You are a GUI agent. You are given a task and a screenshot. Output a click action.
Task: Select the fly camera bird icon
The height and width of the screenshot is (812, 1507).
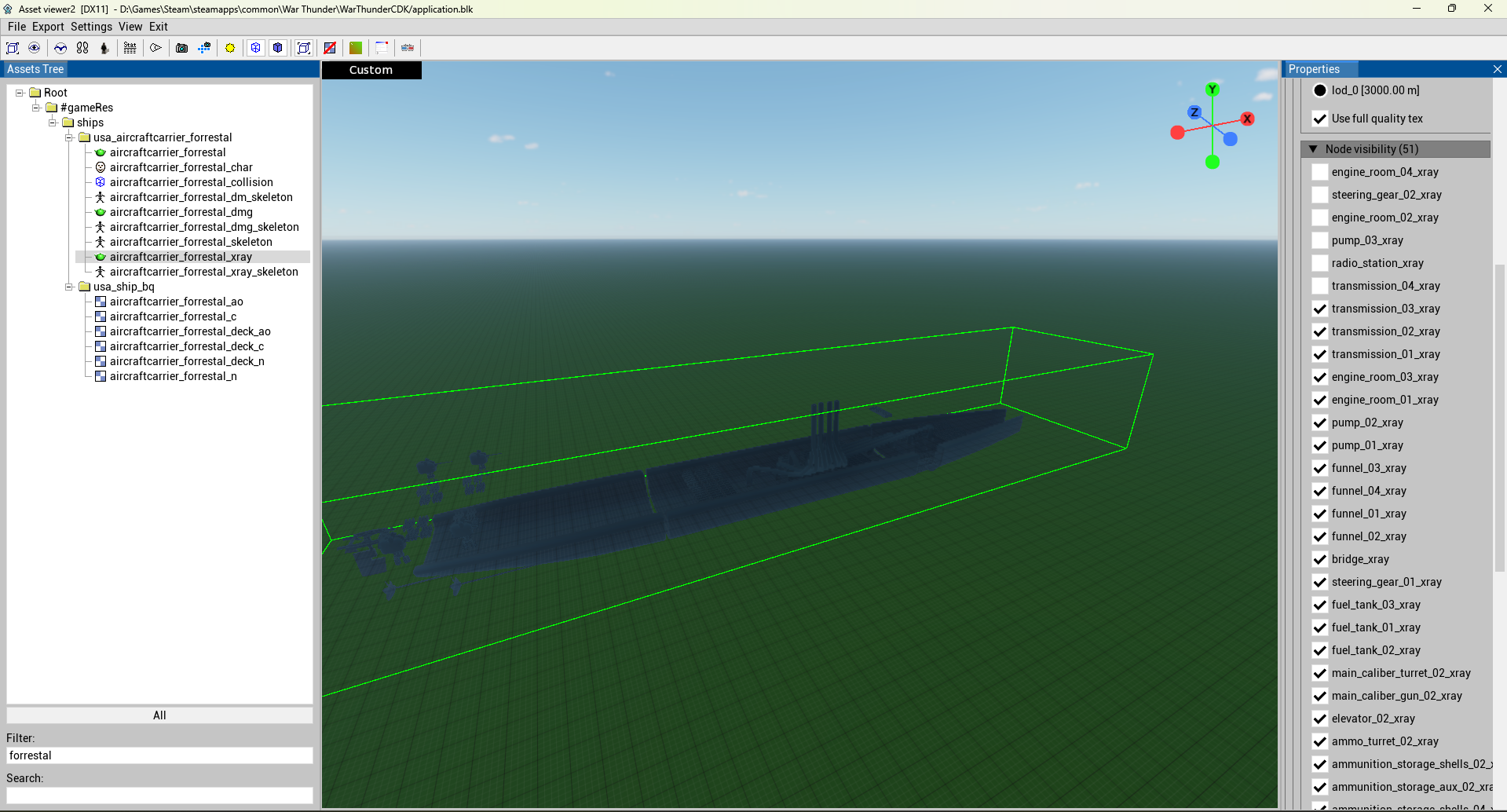coord(60,48)
